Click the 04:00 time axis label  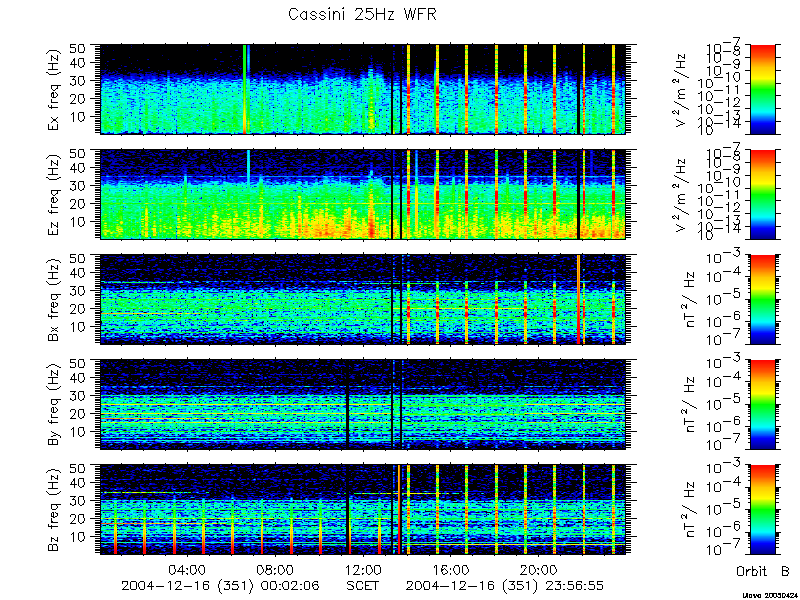click(x=188, y=569)
